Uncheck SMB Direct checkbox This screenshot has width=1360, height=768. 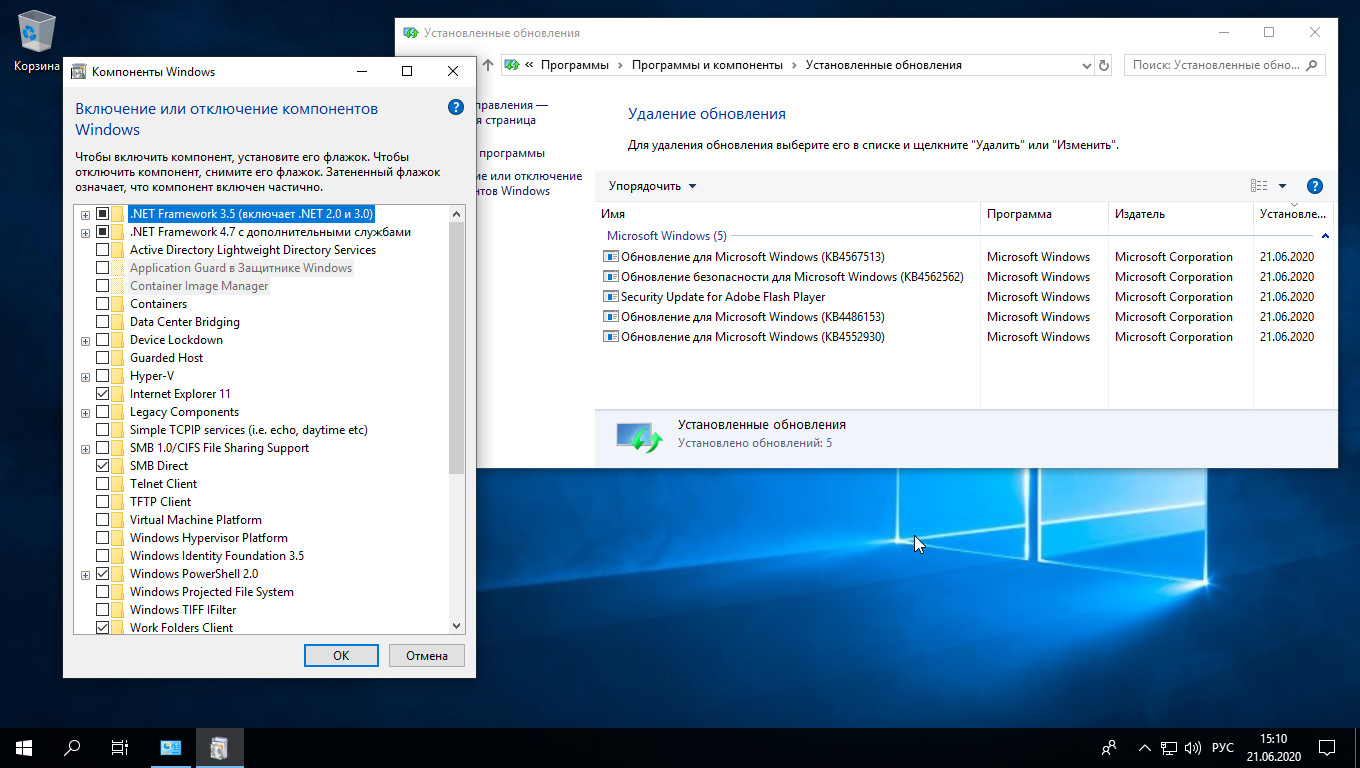tap(102, 466)
